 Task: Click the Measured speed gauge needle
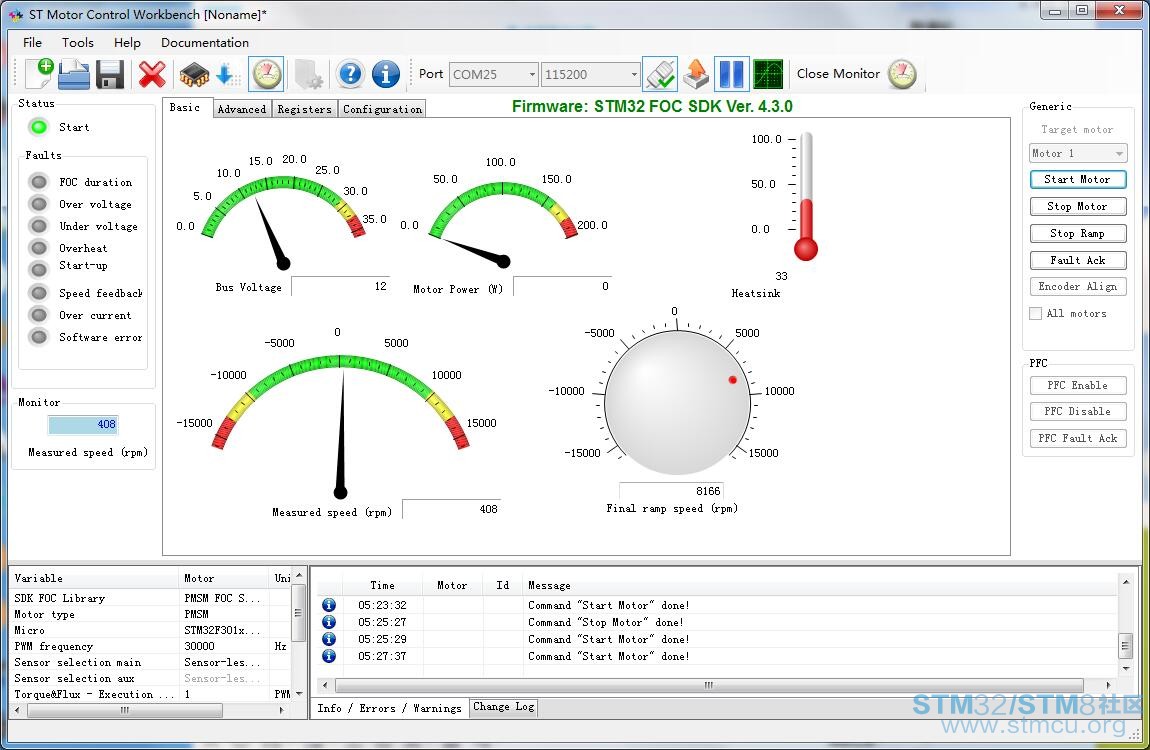[341, 434]
